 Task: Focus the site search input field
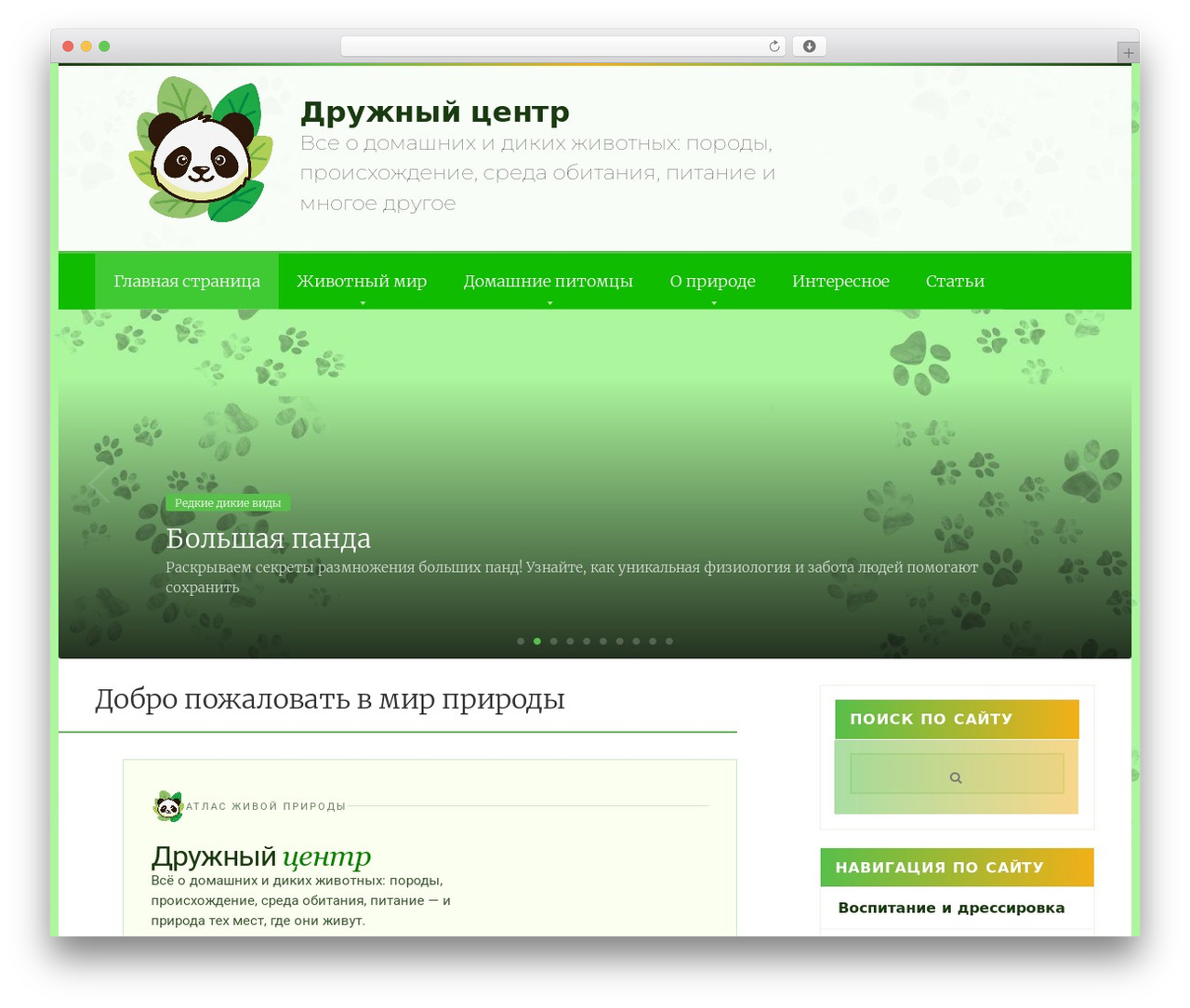pos(957,774)
